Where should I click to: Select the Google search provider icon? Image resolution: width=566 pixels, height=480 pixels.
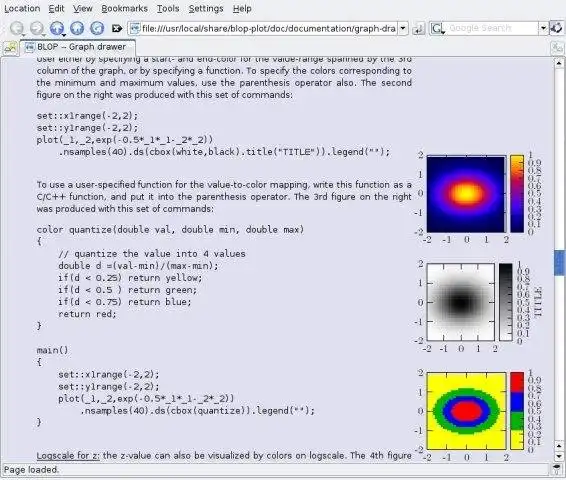pyautogui.click(x=438, y=28)
